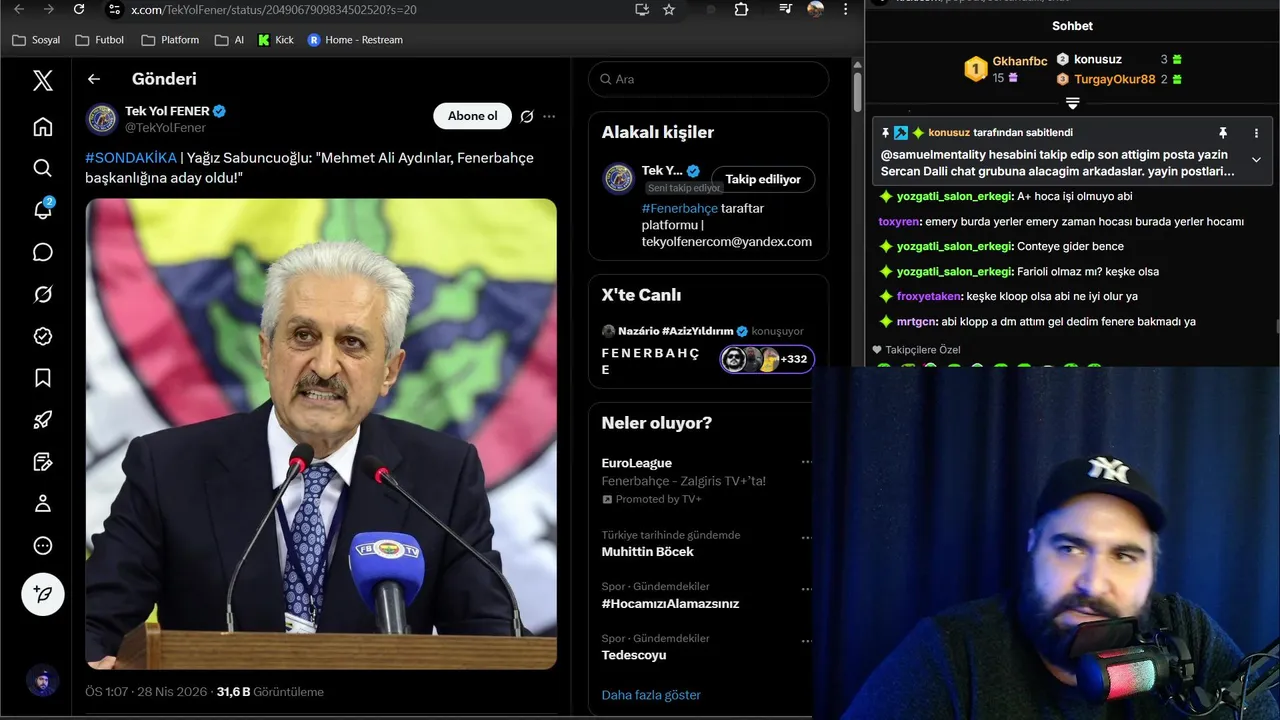Viewport: 1280px width, 720px height.
Task: Open more options for Tedescoyu trend
Action: point(806,639)
